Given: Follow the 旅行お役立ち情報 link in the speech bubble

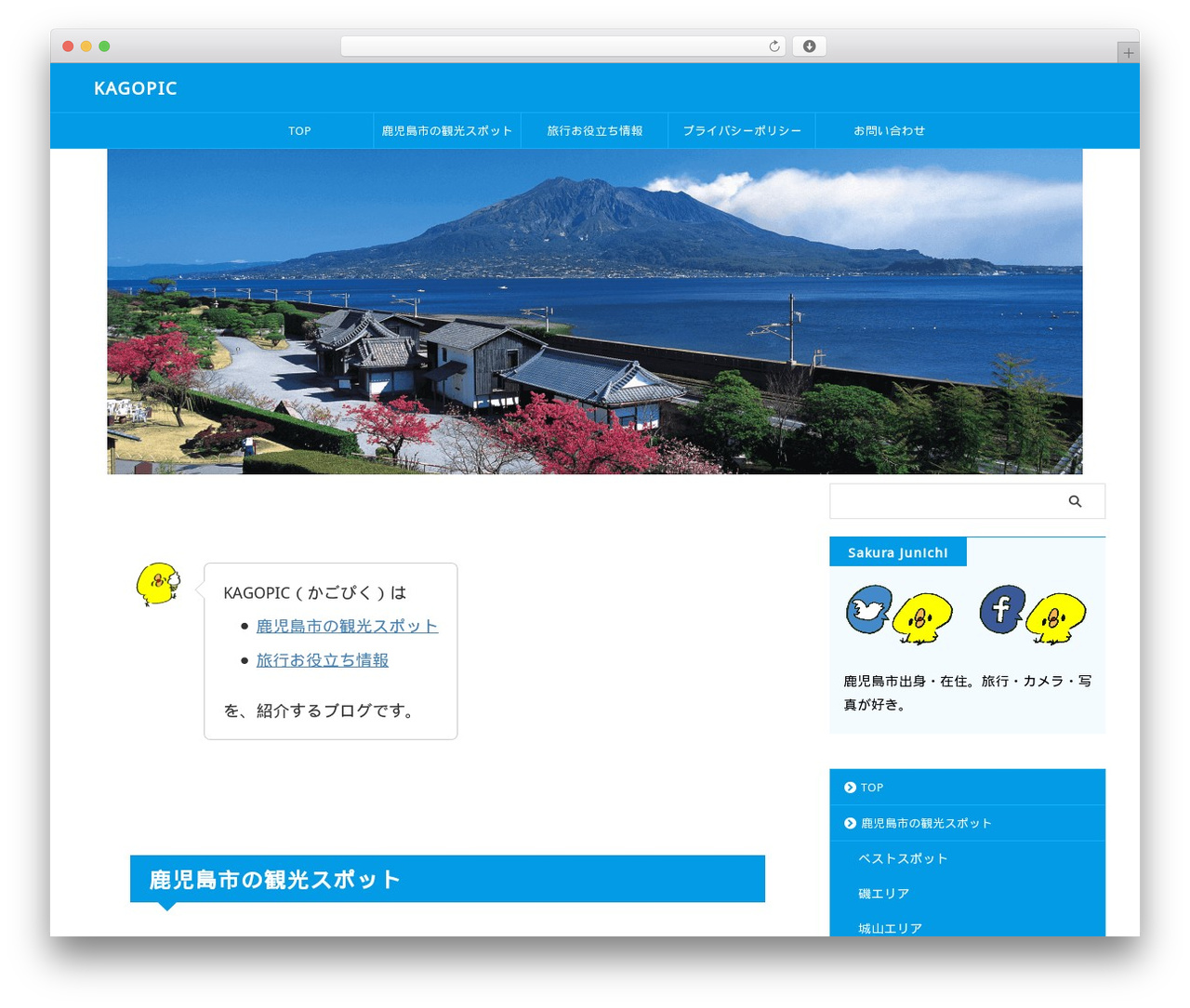Looking at the screenshot, I should coord(323,659).
